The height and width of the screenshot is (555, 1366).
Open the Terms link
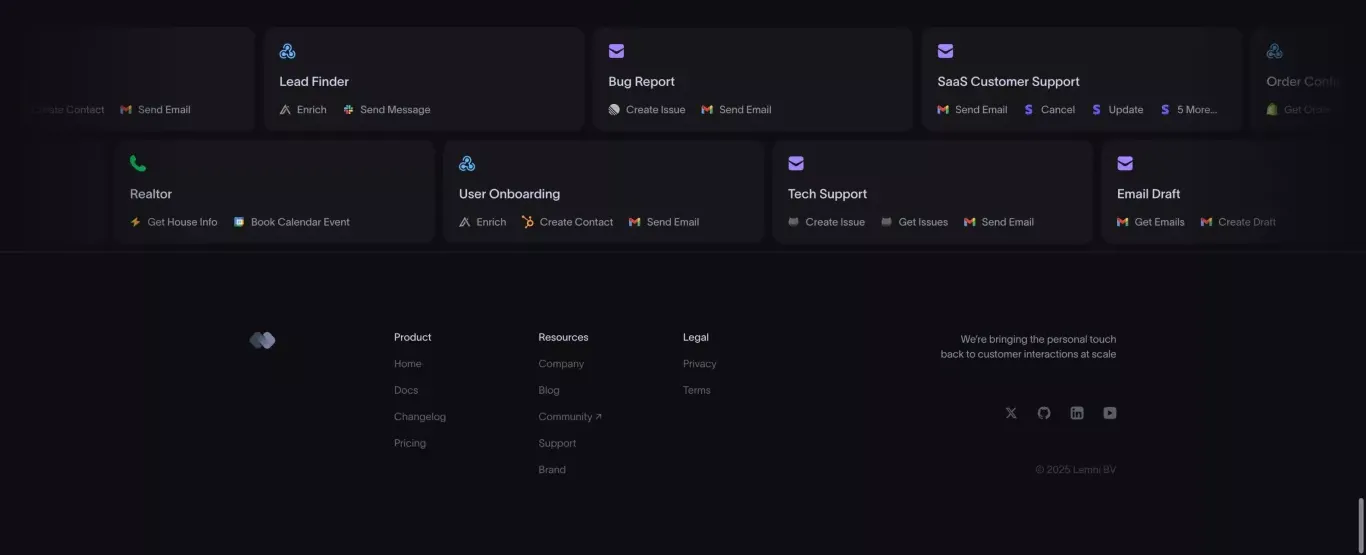[x=697, y=390]
